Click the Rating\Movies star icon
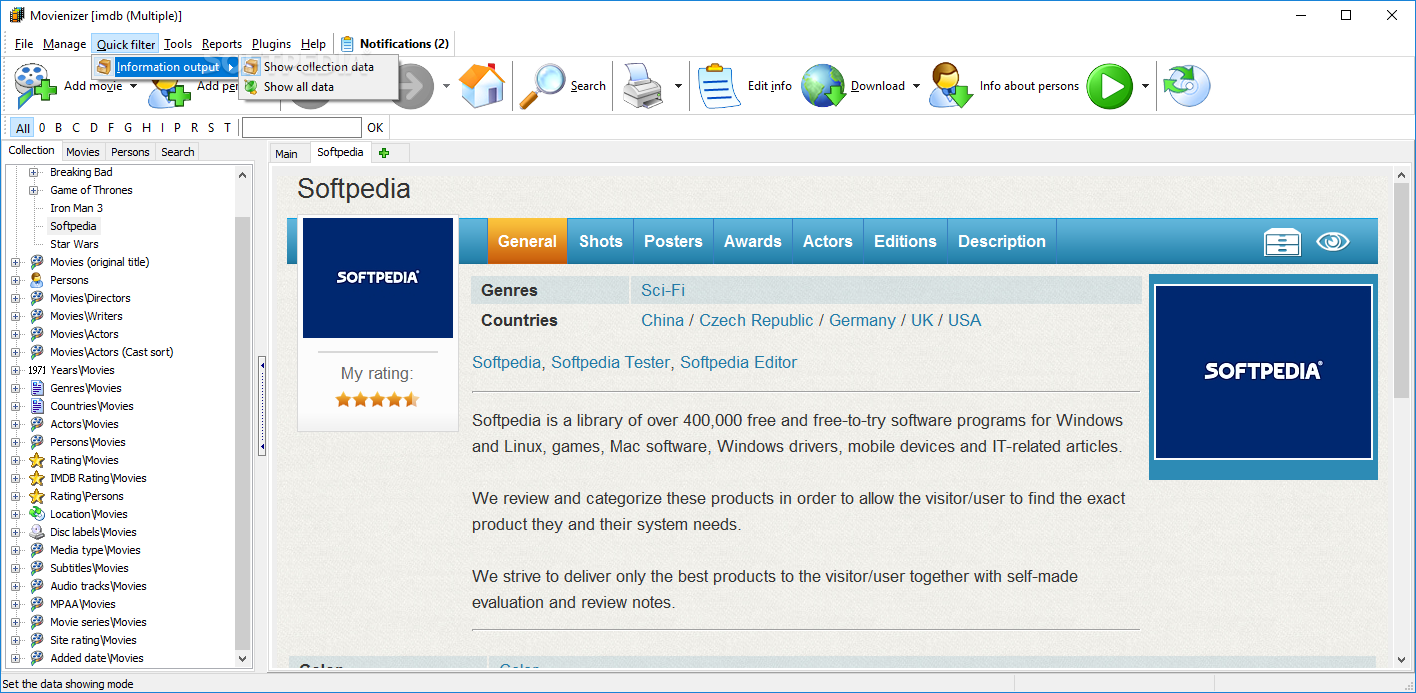Viewport: 1416px width, 693px height. 37,460
